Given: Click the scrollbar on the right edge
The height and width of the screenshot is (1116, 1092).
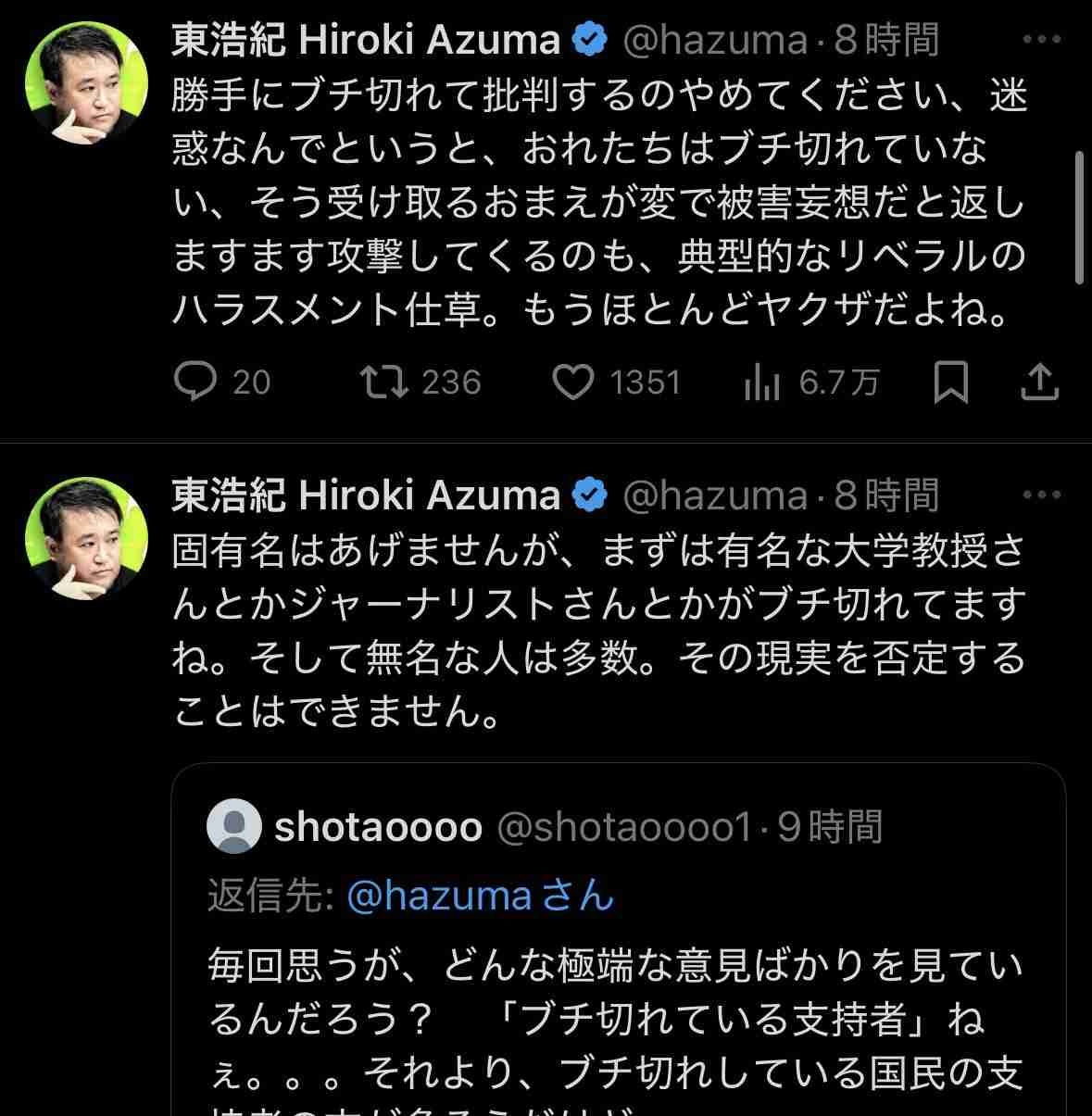Looking at the screenshot, I should [x=1079, y=218].
